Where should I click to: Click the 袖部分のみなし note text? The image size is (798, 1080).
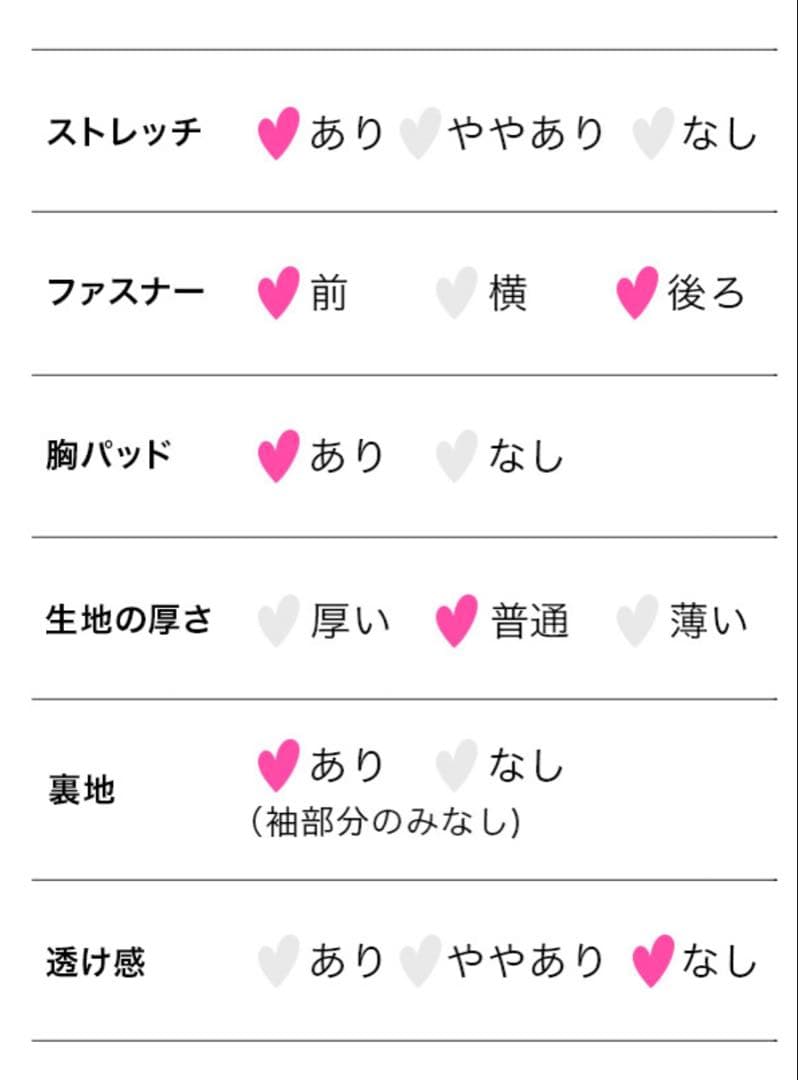pos(386,822)
